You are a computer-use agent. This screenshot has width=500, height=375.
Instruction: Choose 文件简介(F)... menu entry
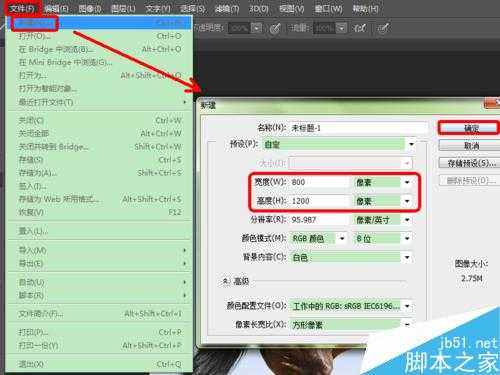click(99, 314)
